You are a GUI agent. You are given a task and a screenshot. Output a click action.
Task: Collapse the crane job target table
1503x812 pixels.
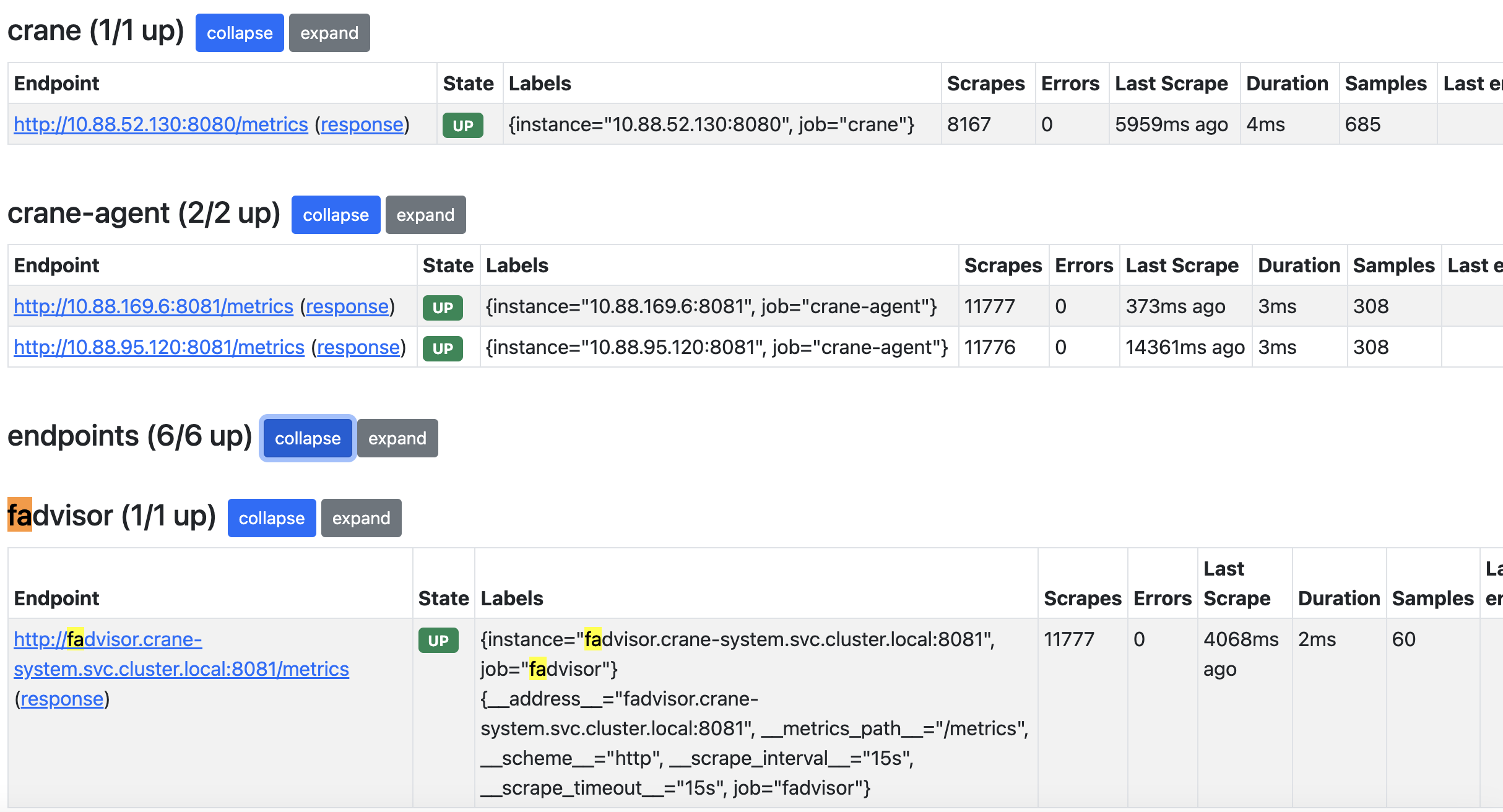point(239,32)
